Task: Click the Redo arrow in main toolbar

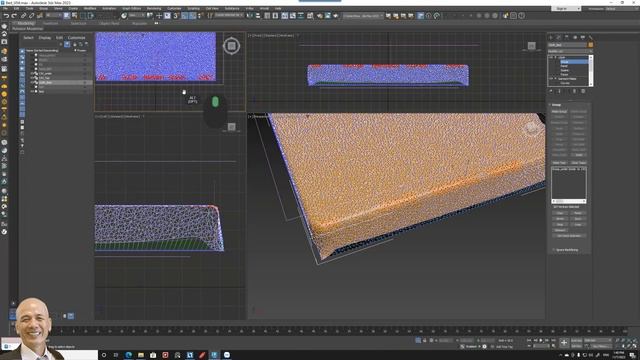Action: 14,16
